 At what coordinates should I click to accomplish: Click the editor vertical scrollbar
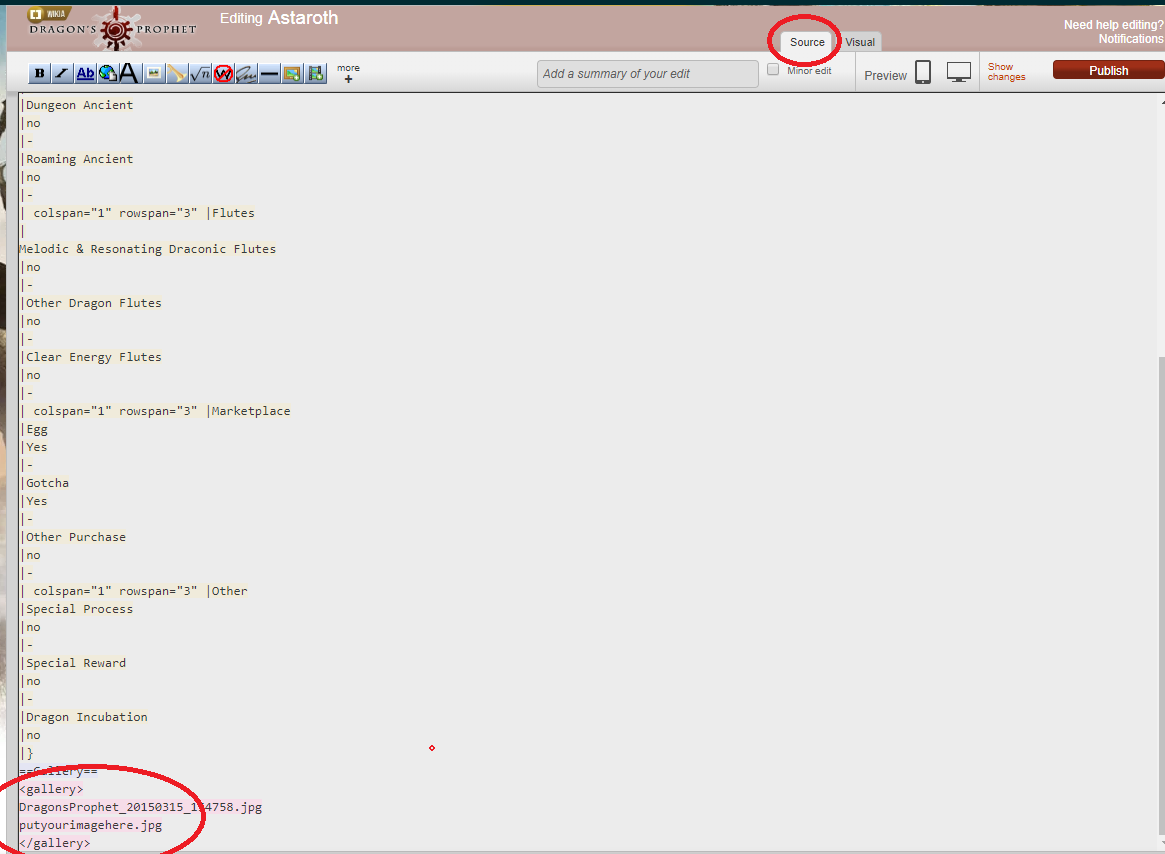[1160, 595]
